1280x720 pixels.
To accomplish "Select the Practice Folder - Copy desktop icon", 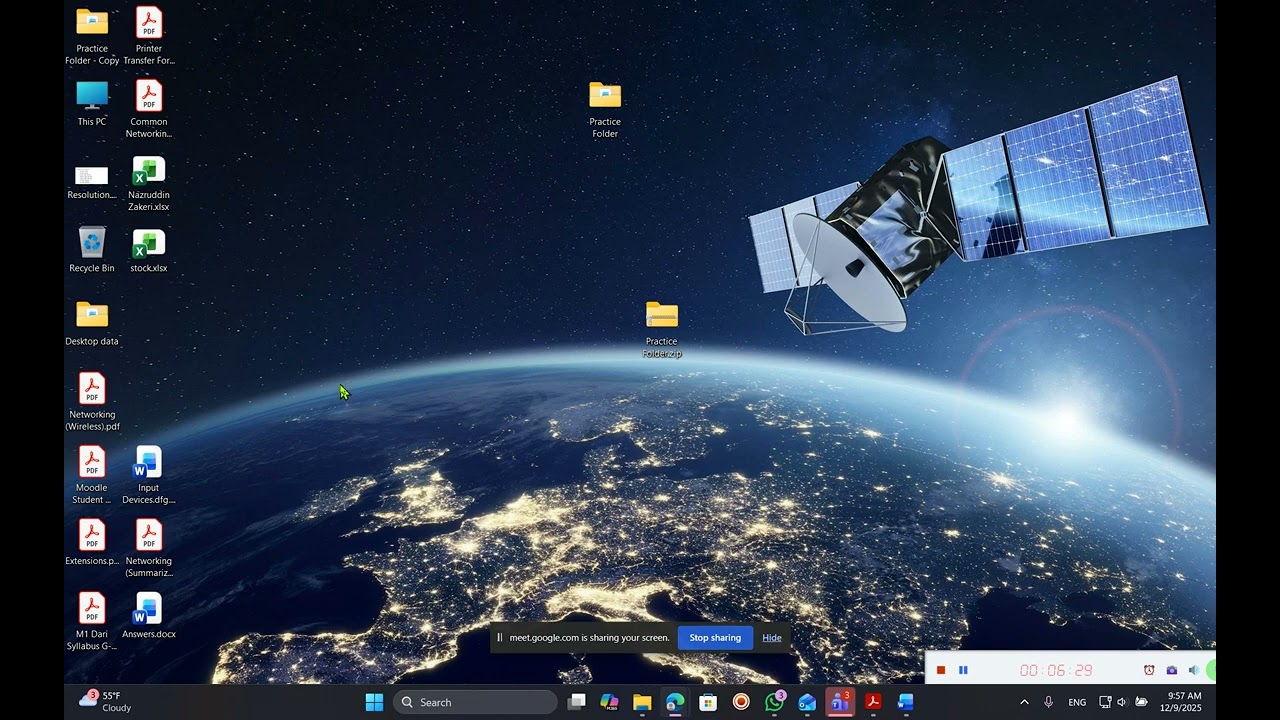I will (x=92, y=36).
